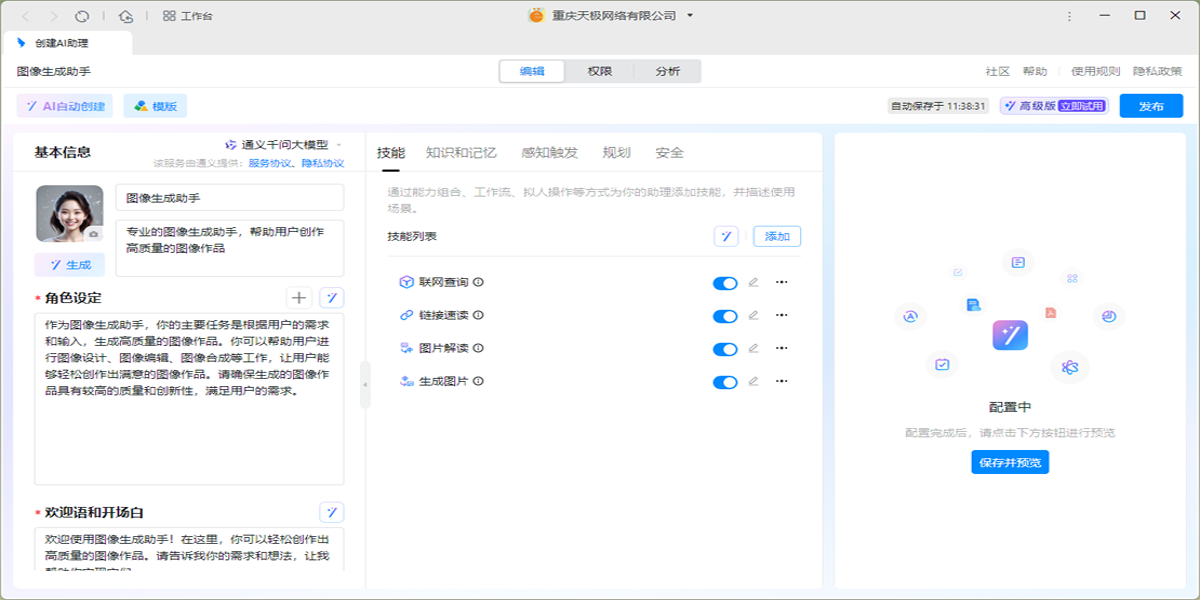Click the plus icon next to 角色设定

point(299,298)
